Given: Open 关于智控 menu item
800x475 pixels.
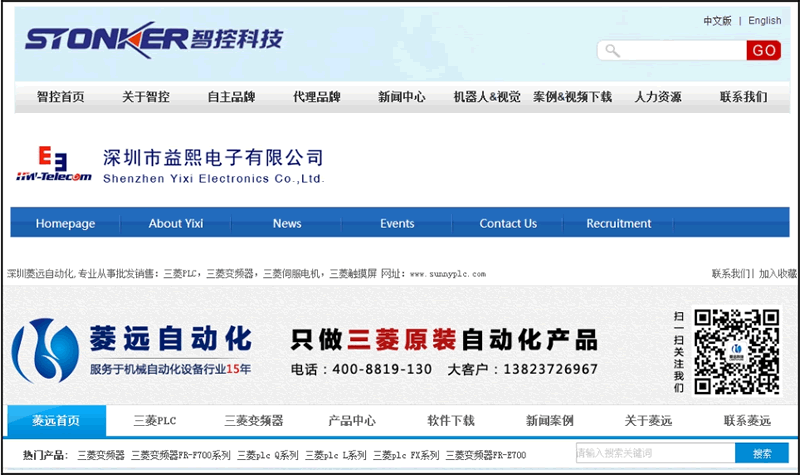Looking at the screenshot, I should (146, 97).
